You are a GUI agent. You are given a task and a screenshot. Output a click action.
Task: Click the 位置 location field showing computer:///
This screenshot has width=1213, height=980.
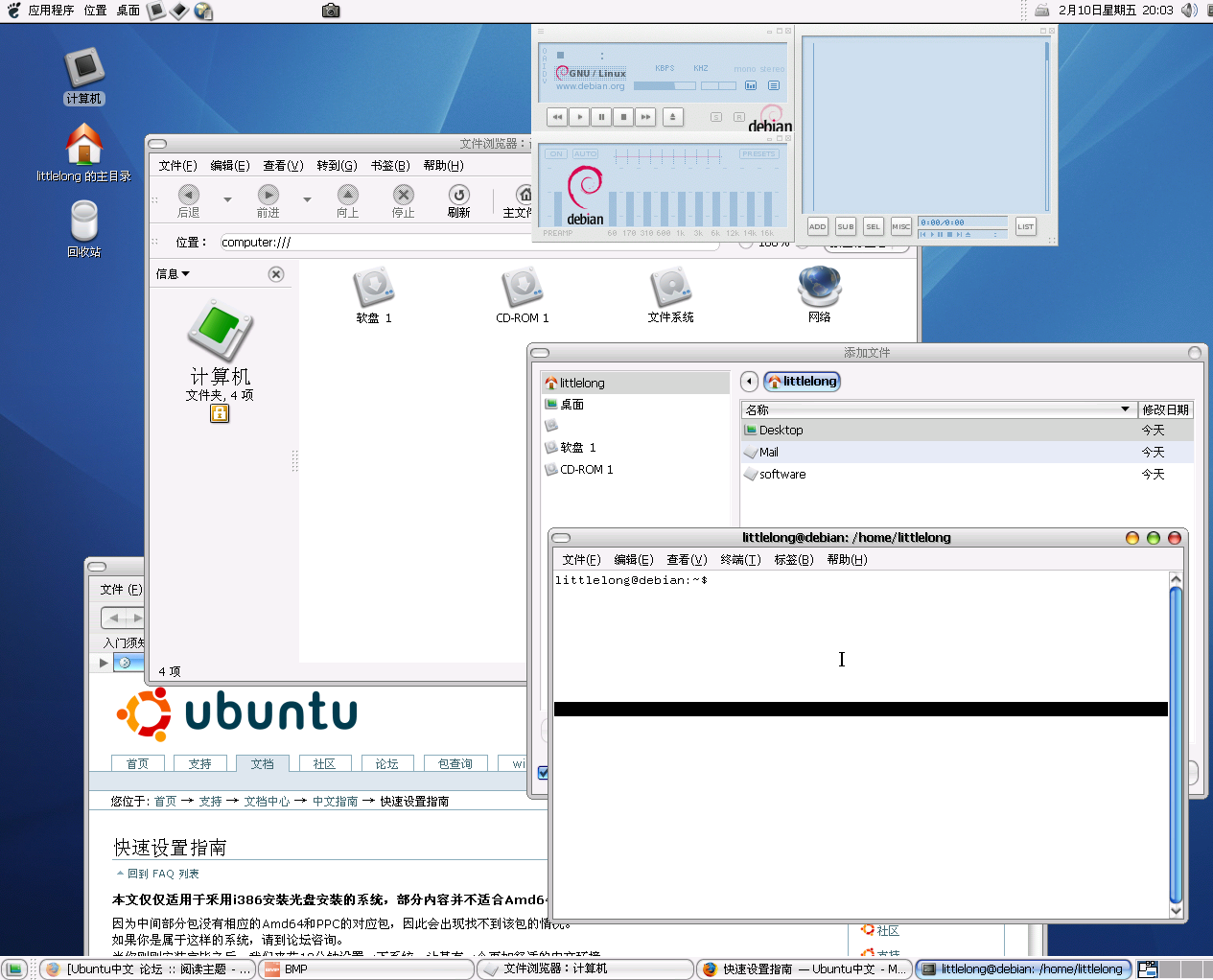click(x=470, y=243)
